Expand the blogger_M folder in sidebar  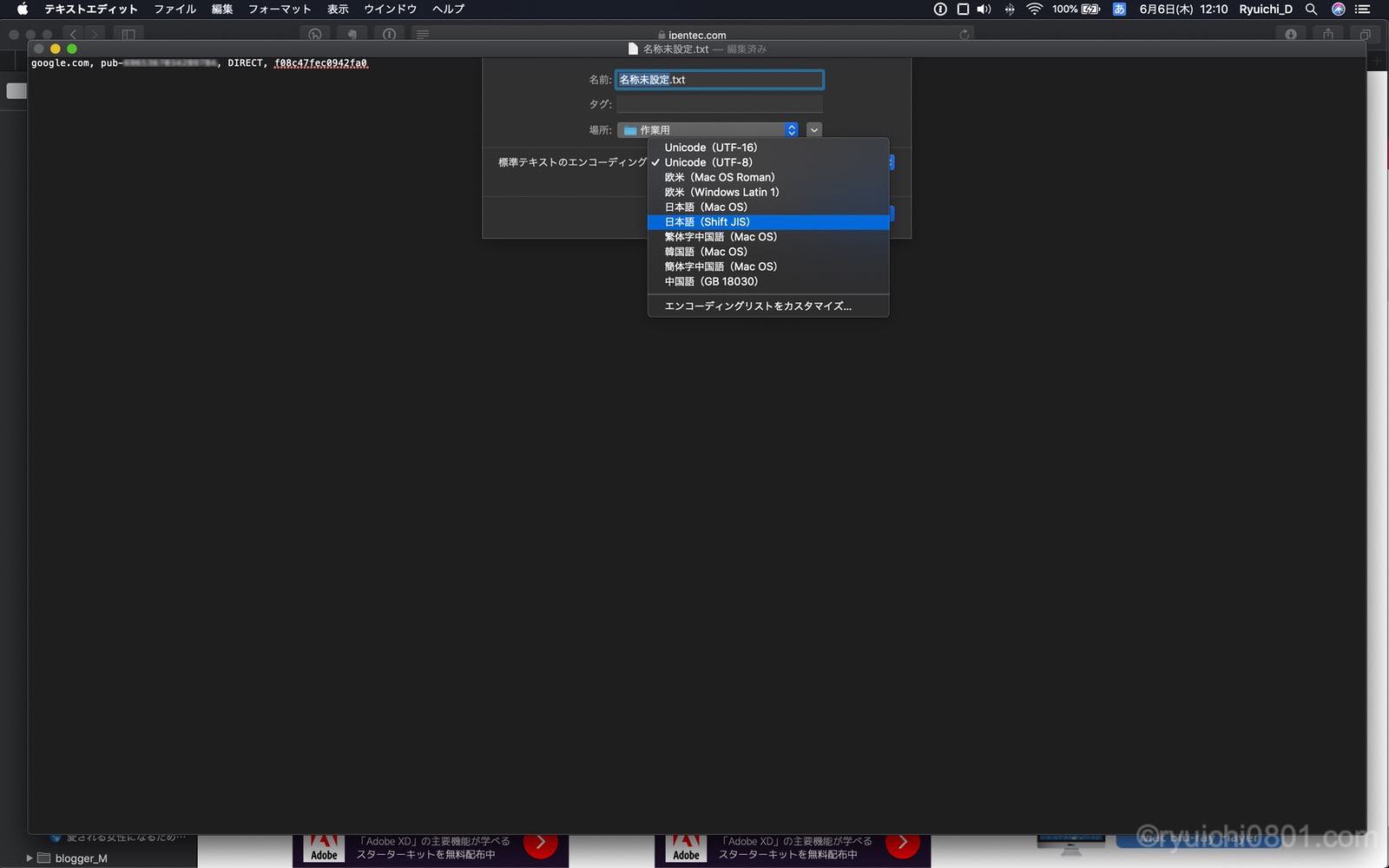pos(30,858)
